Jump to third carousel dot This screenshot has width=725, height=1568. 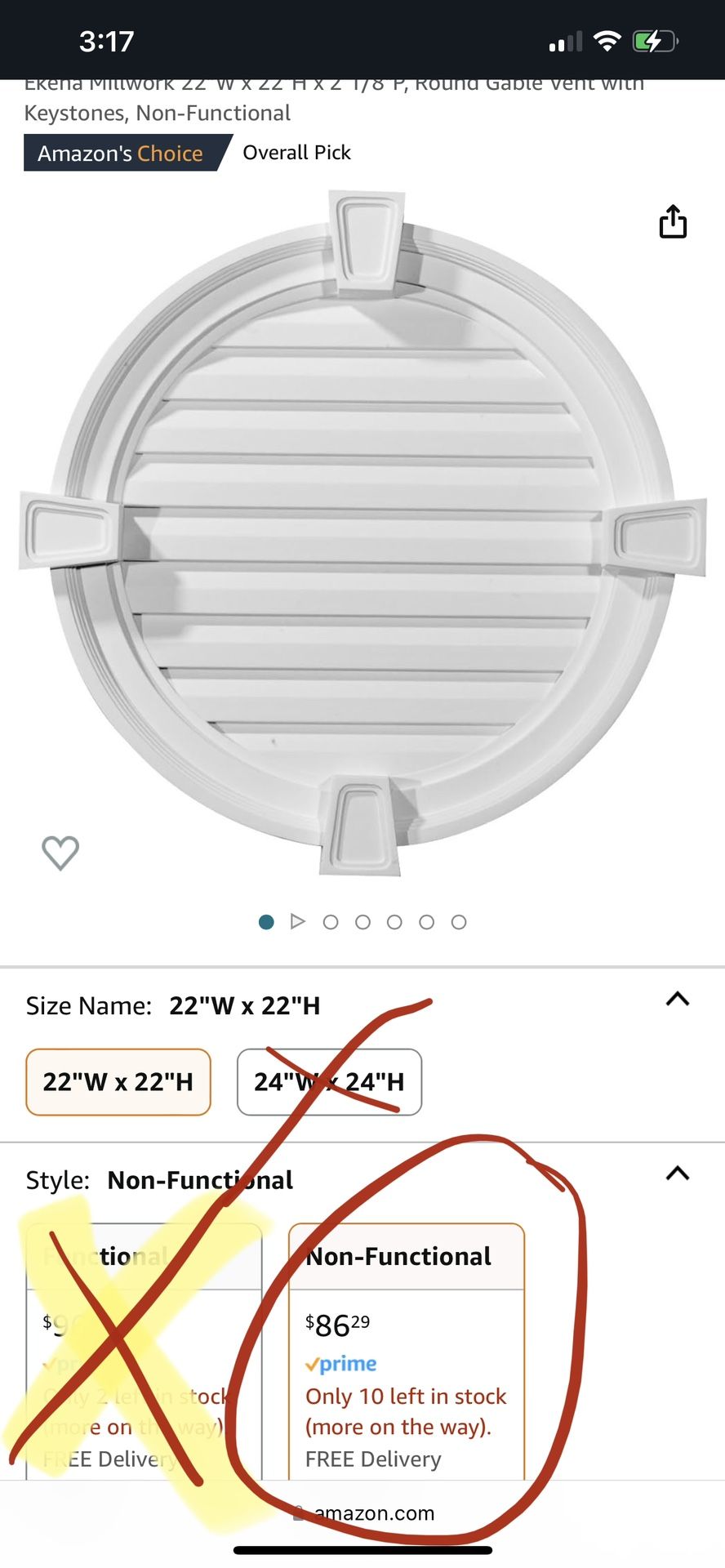coord(331,922)
